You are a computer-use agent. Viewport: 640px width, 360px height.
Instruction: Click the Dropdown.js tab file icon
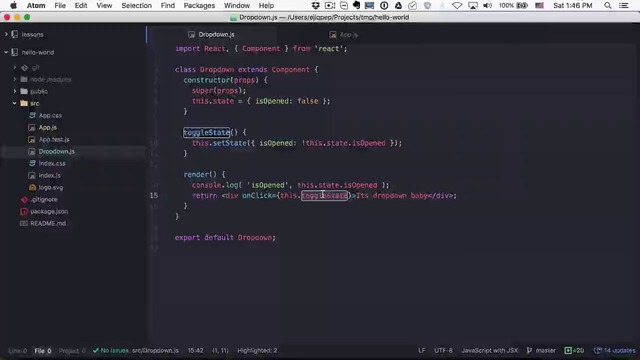(191, 35)
